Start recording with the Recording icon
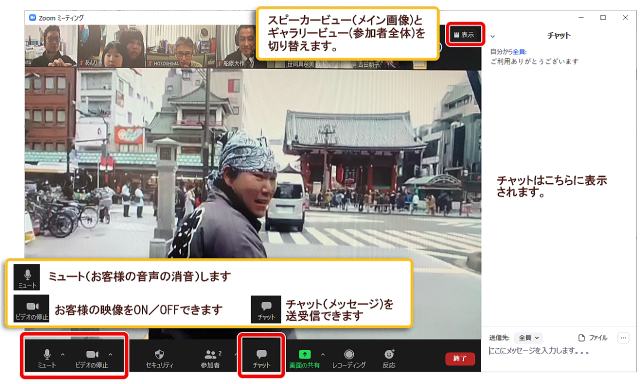The image size is (640, 384). [x=349, y=358]
